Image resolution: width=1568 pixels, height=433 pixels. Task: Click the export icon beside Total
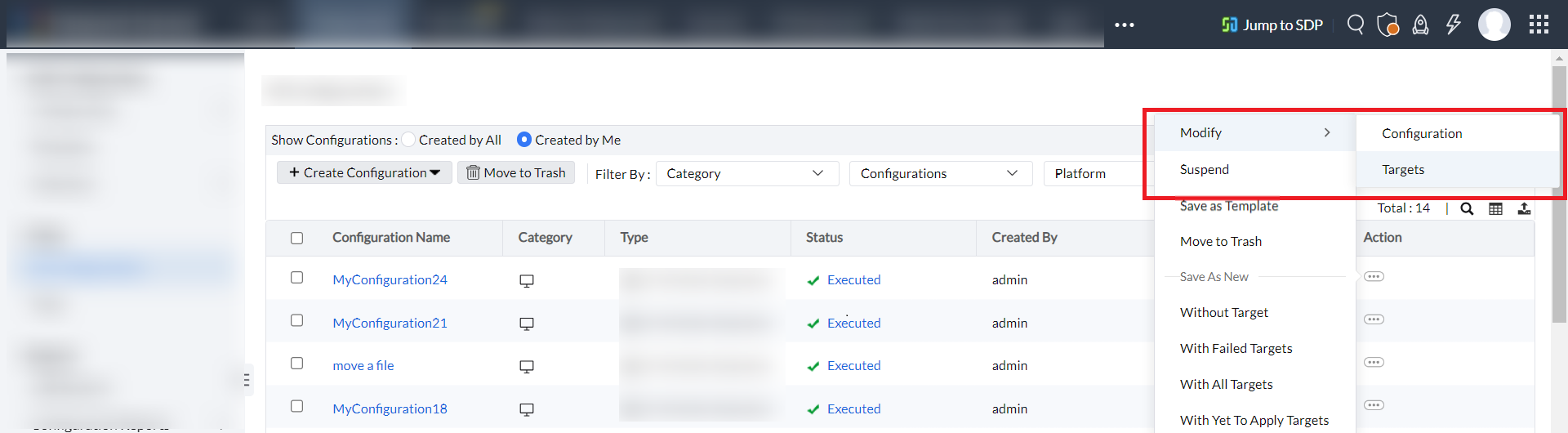[1524, 208]
